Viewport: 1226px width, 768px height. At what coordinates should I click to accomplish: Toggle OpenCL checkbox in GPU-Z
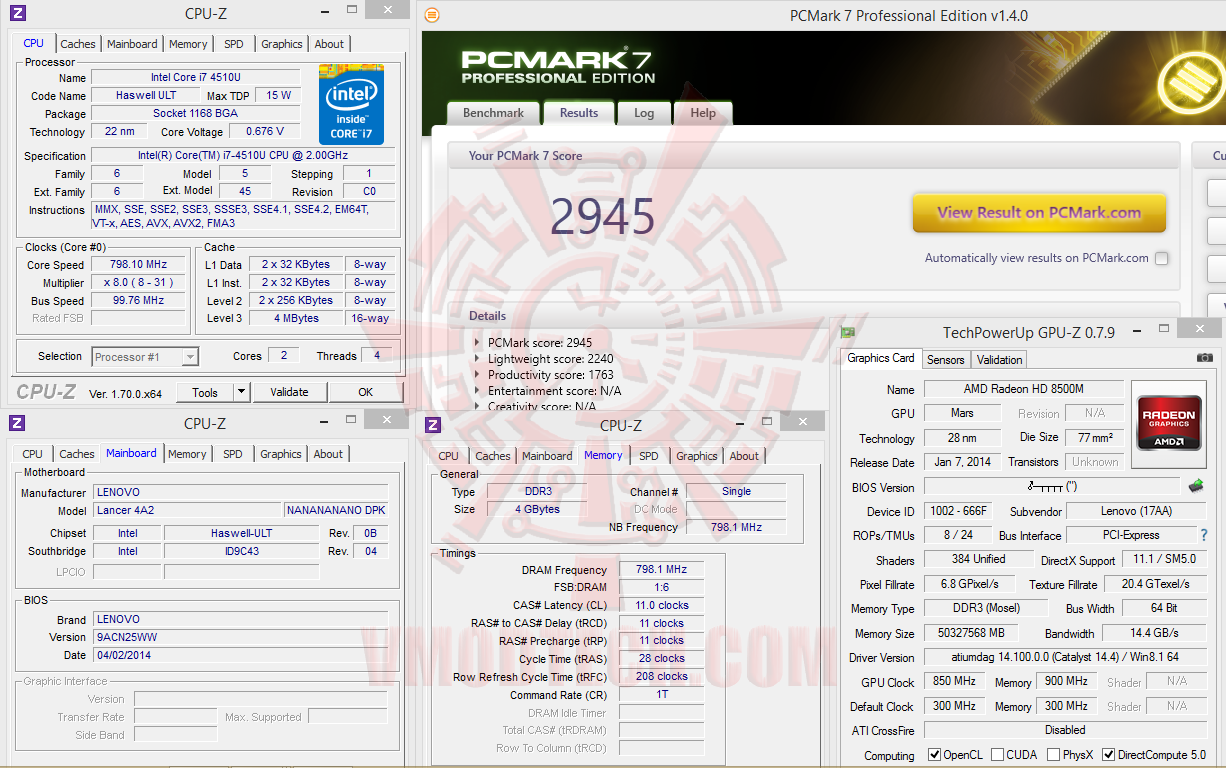934,755
